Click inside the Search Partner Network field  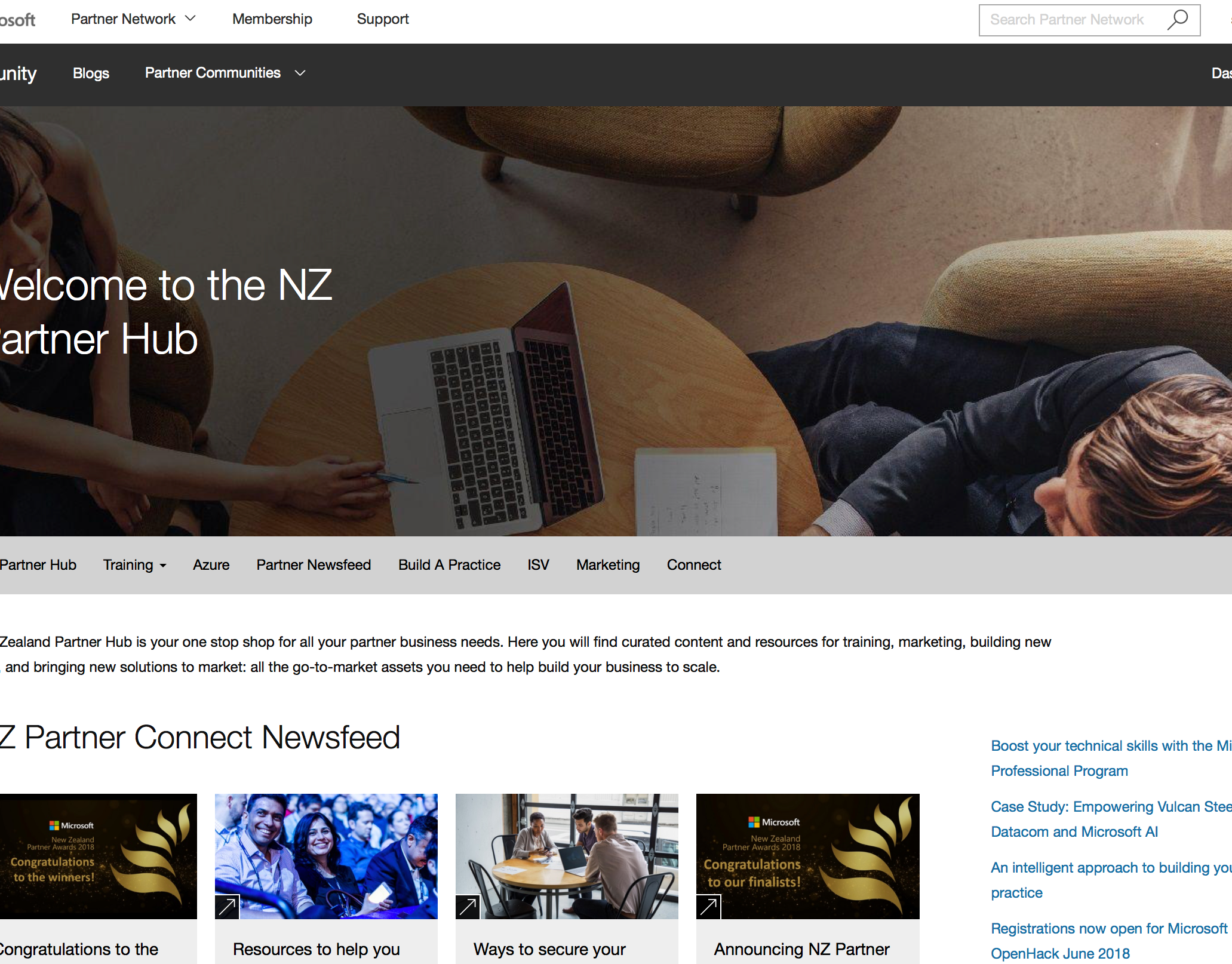[x=1069, y=20]
